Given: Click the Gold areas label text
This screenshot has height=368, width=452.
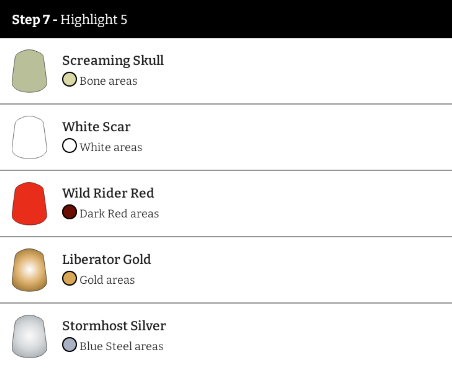Looking at the screenshot, I should tap(107, 280).
